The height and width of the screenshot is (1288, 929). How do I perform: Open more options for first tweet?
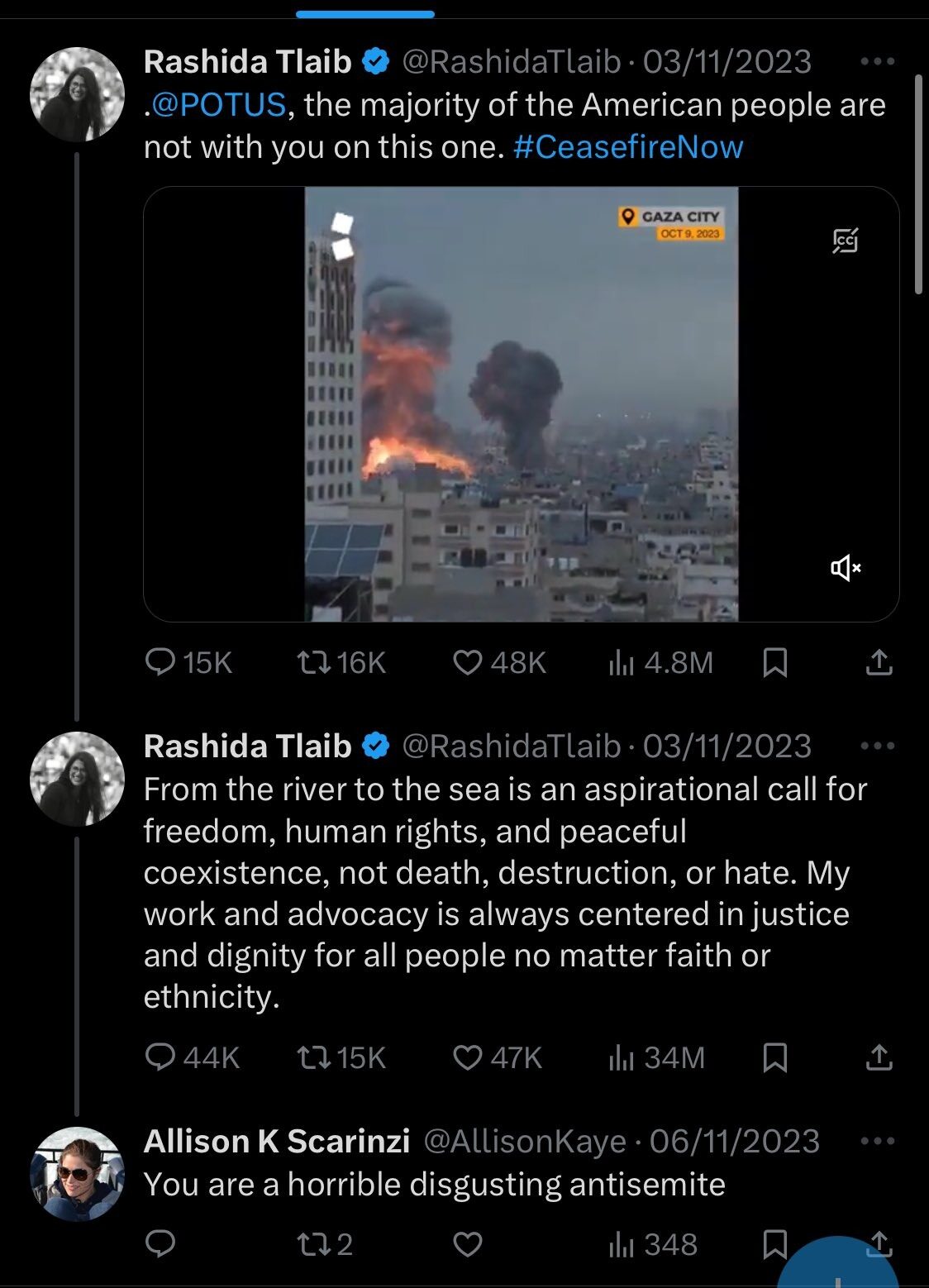point(877,61)
